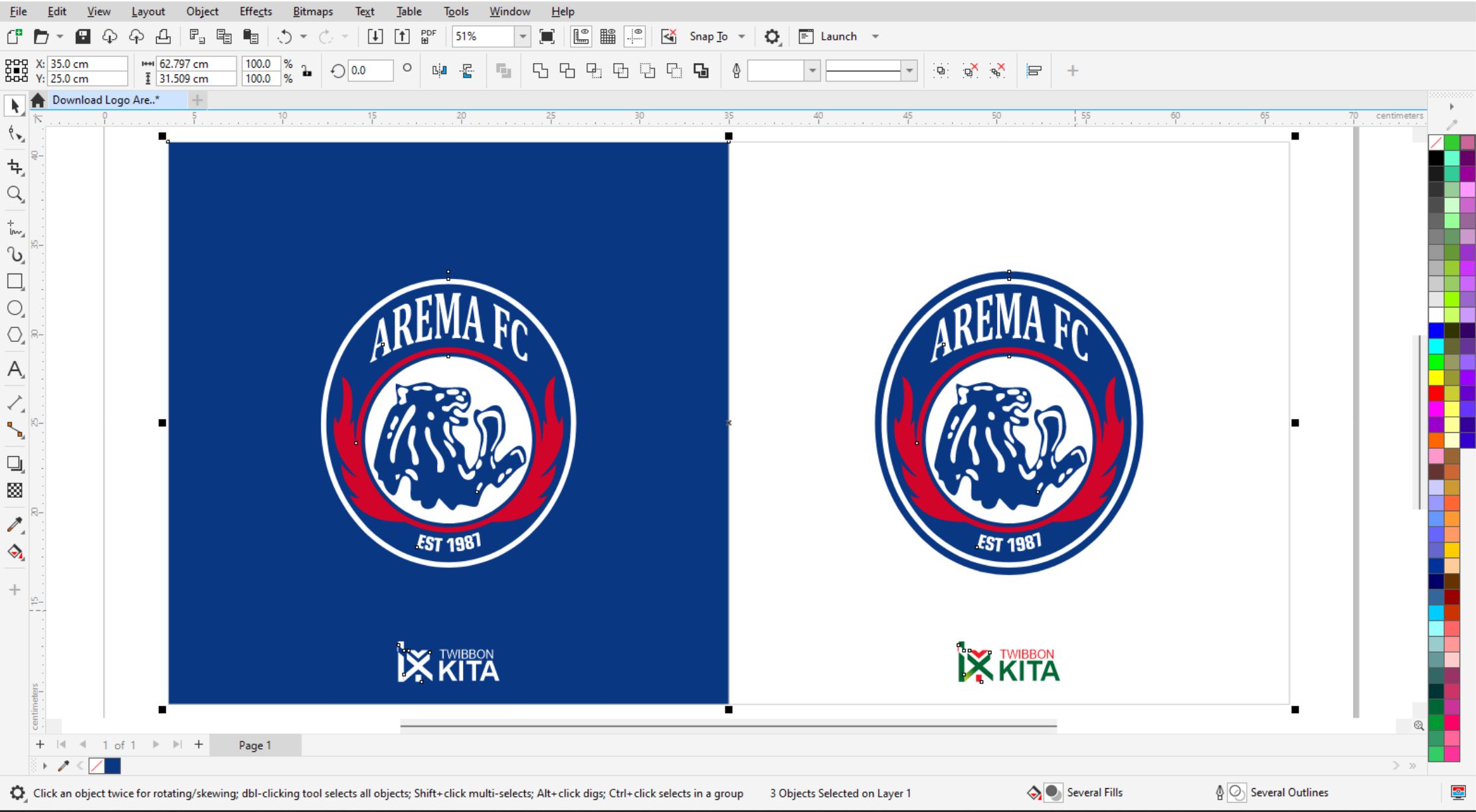Toggle Show guidelines button
The width and height of the screenshot is (1476, 812).
pos(635,37)
